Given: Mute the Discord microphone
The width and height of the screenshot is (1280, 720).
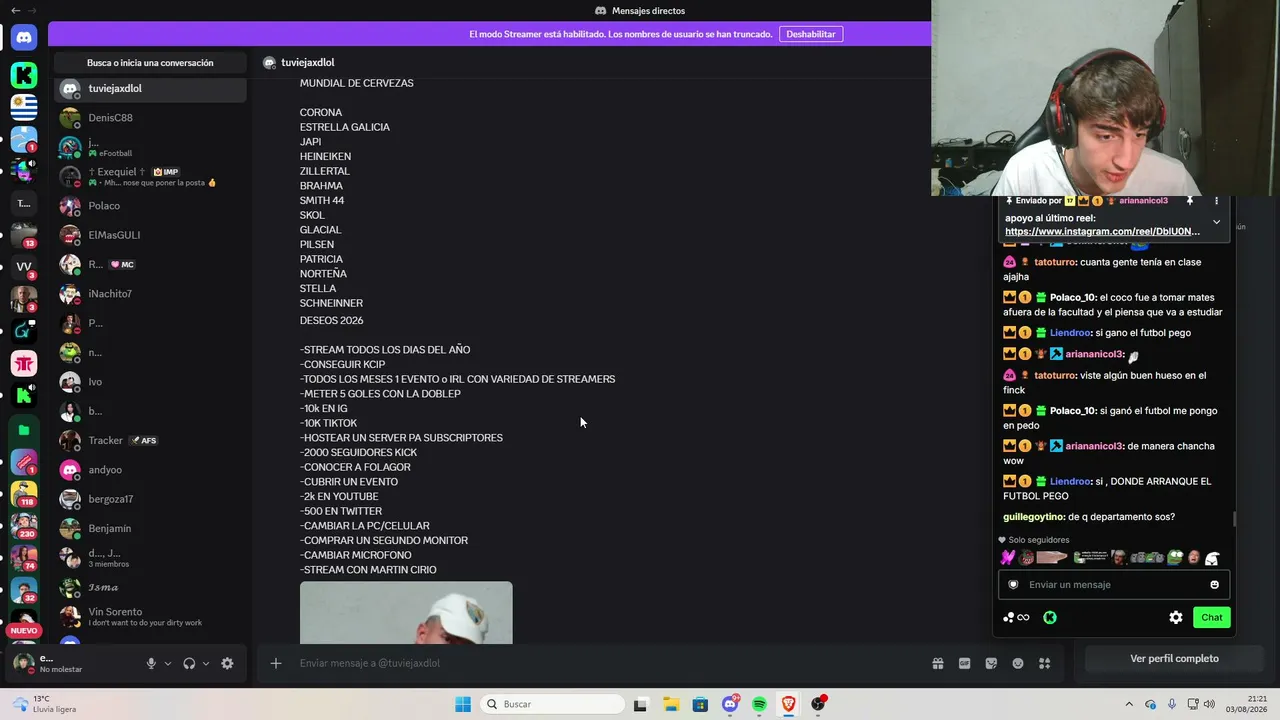Looking at the screenshot, I should [x=151, y=663].
